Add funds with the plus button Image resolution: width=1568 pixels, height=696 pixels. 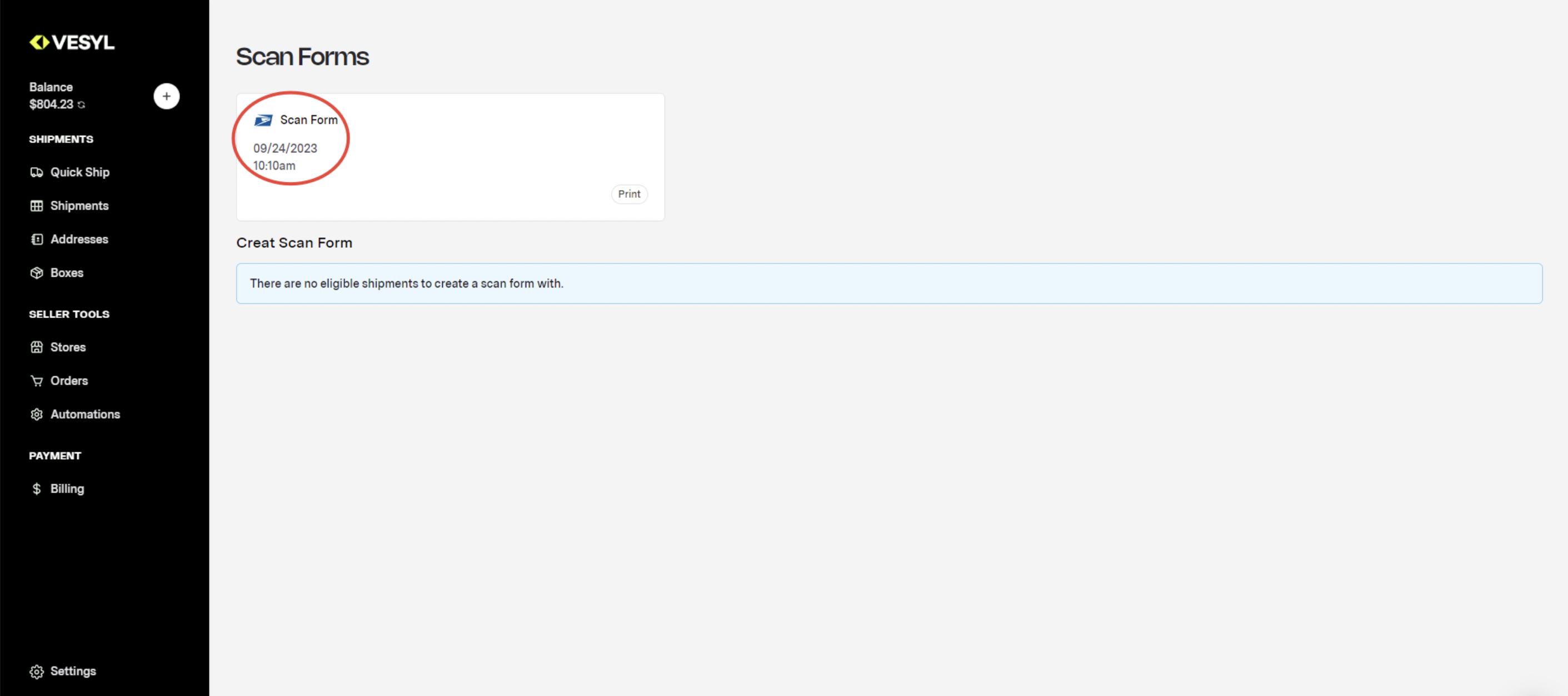166,96
